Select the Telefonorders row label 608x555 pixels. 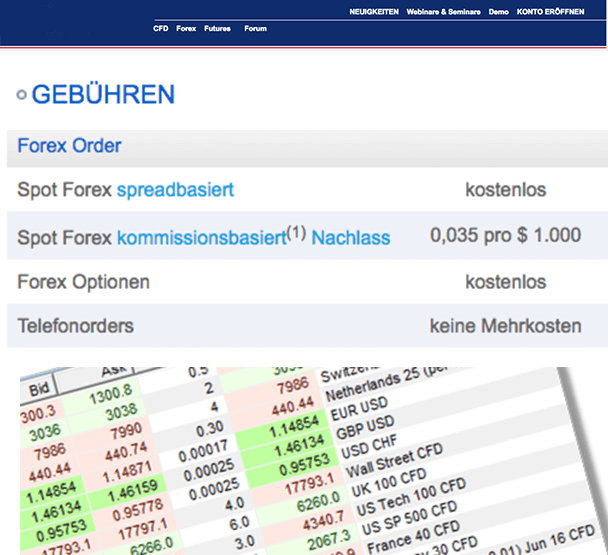click(76, 326)
